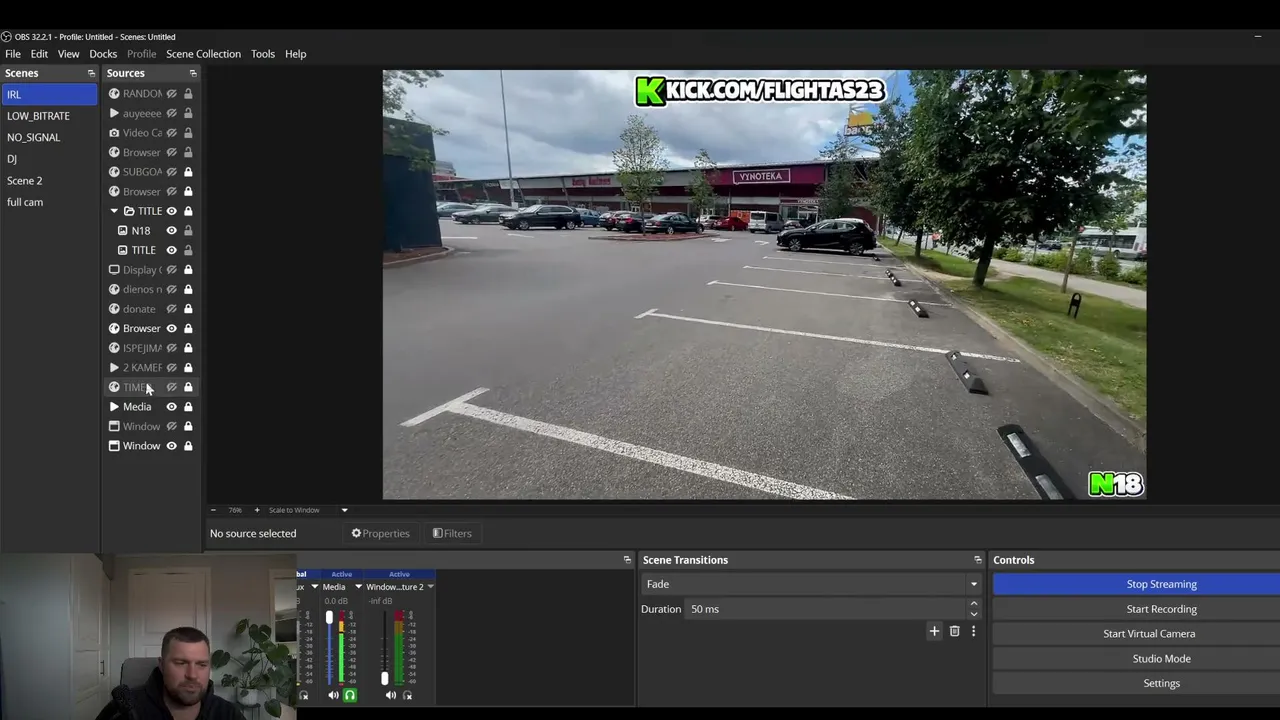Hide the bottom Window capture source
The image size is (1280, 720).
point(171,446)
